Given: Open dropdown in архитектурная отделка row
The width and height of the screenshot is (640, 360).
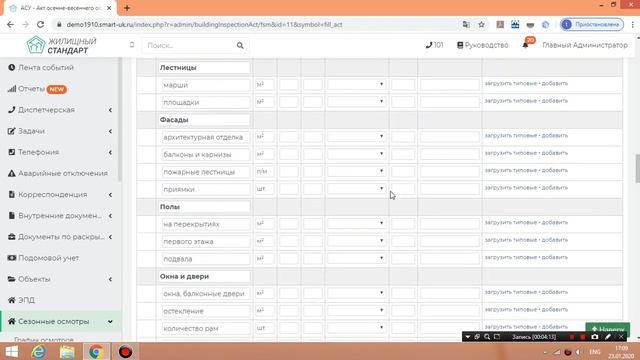Looking at the screenshot, I should (x=356, y=137).
